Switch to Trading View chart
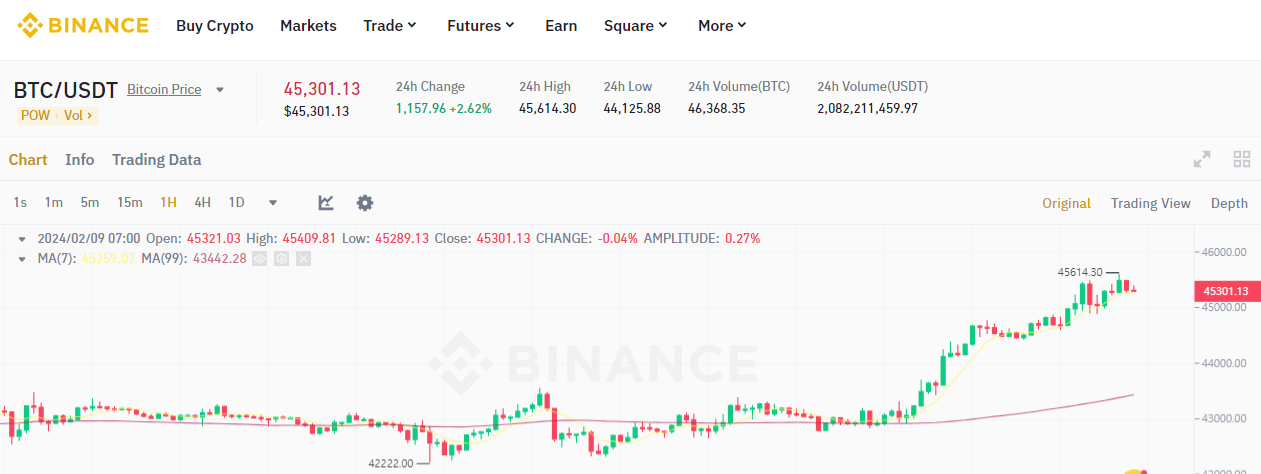Viewport: 1261px width, 474px height. (1150, 203)
